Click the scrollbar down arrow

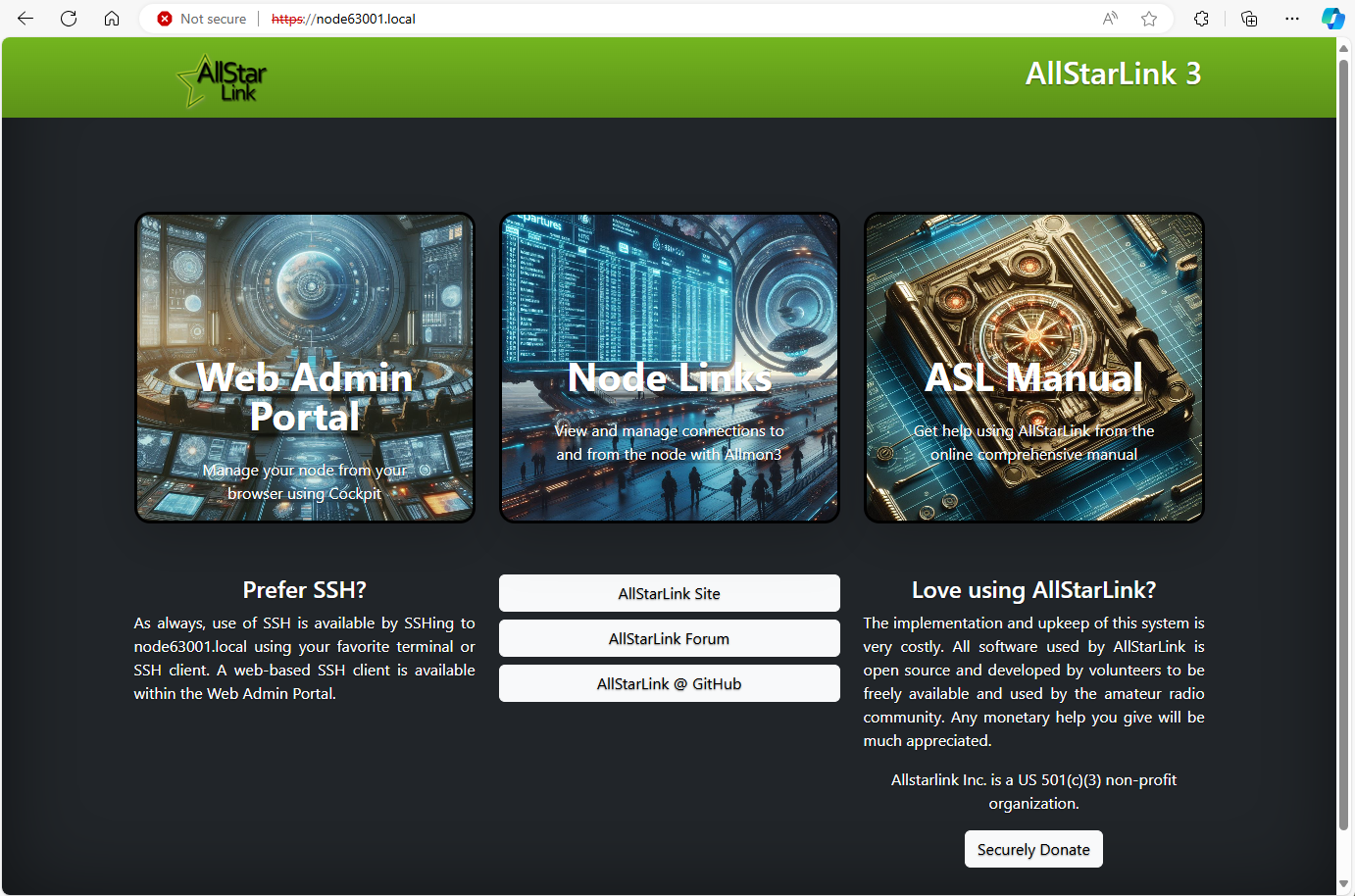click(1344, 884)
